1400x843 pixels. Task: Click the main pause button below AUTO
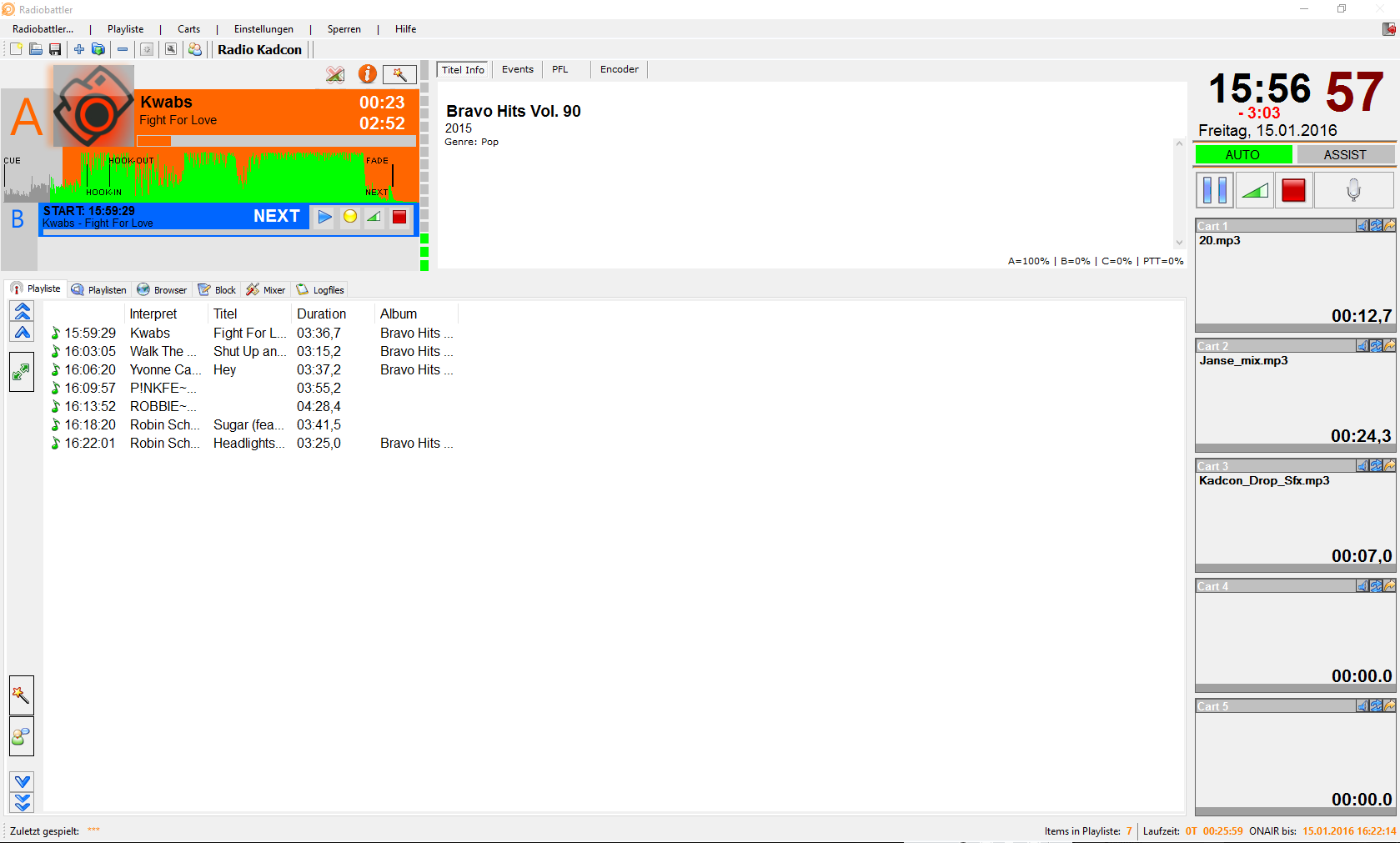tap(1214, 190)
